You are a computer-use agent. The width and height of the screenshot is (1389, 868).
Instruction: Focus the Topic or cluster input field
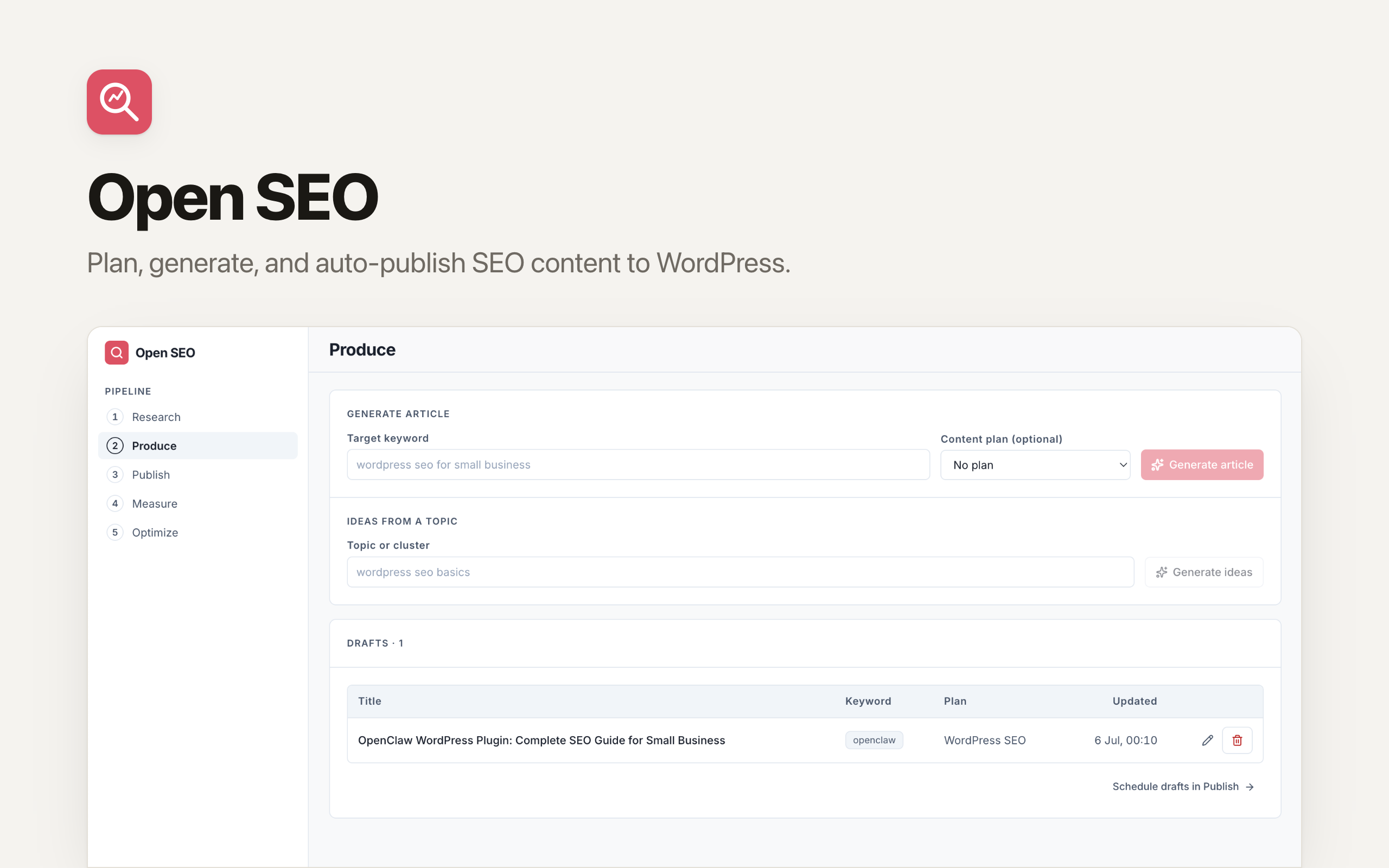(741, 572)
